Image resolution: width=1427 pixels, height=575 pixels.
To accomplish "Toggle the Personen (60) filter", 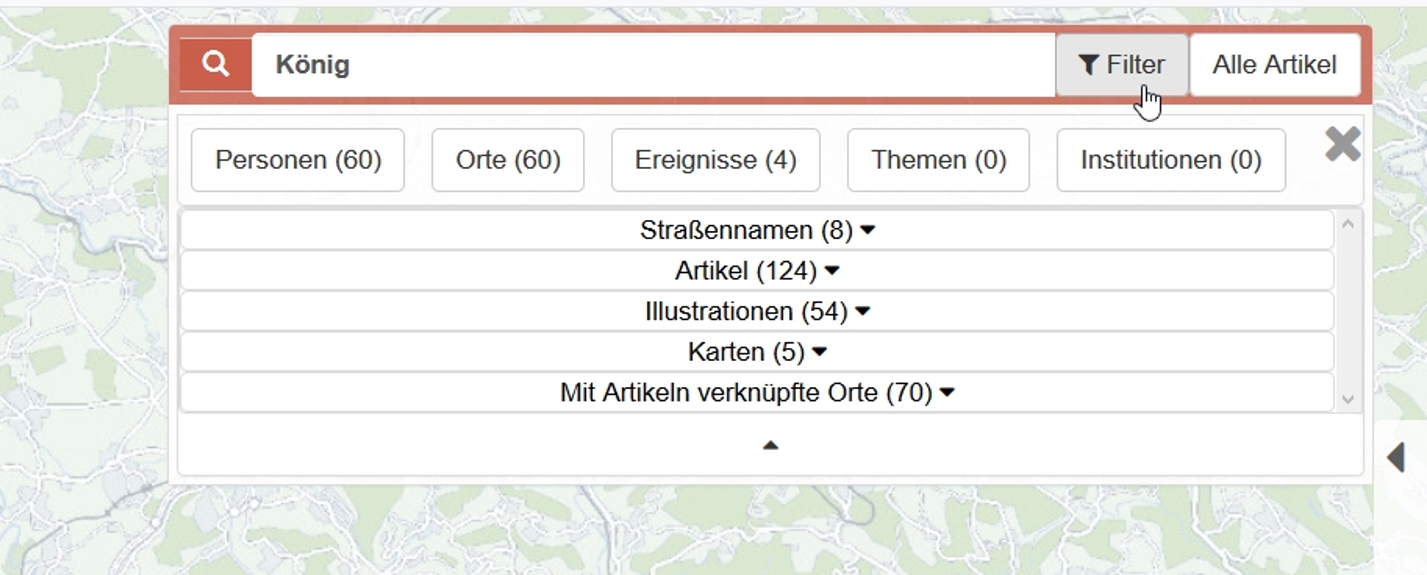I will 298,160.
